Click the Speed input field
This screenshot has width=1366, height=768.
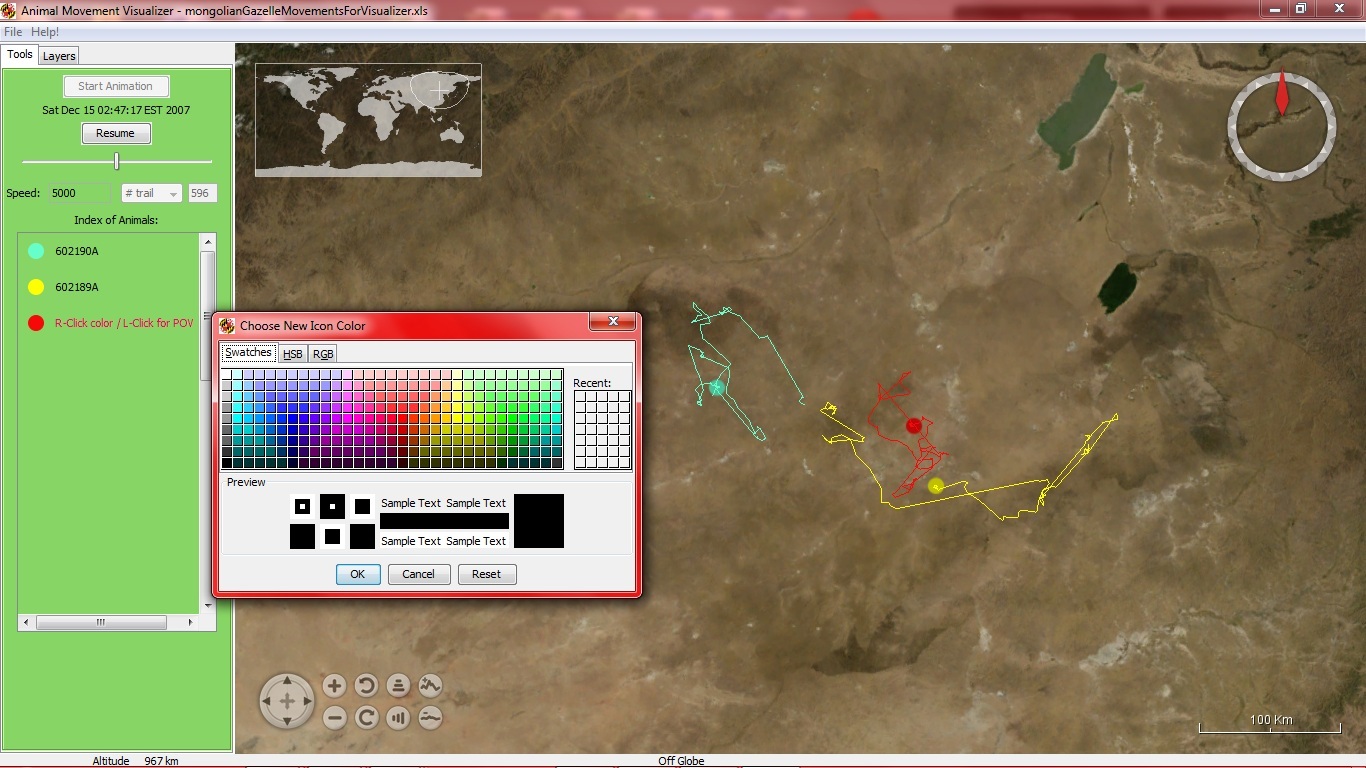click(80, 193)
